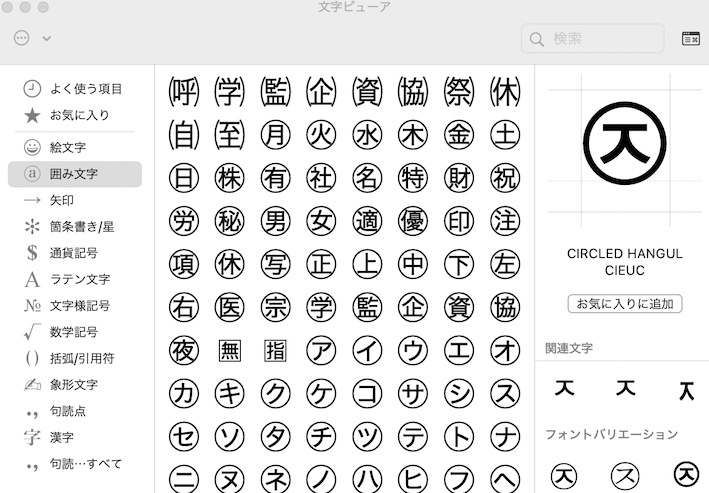Pick circled 祝 character

[x=505, y=178]
